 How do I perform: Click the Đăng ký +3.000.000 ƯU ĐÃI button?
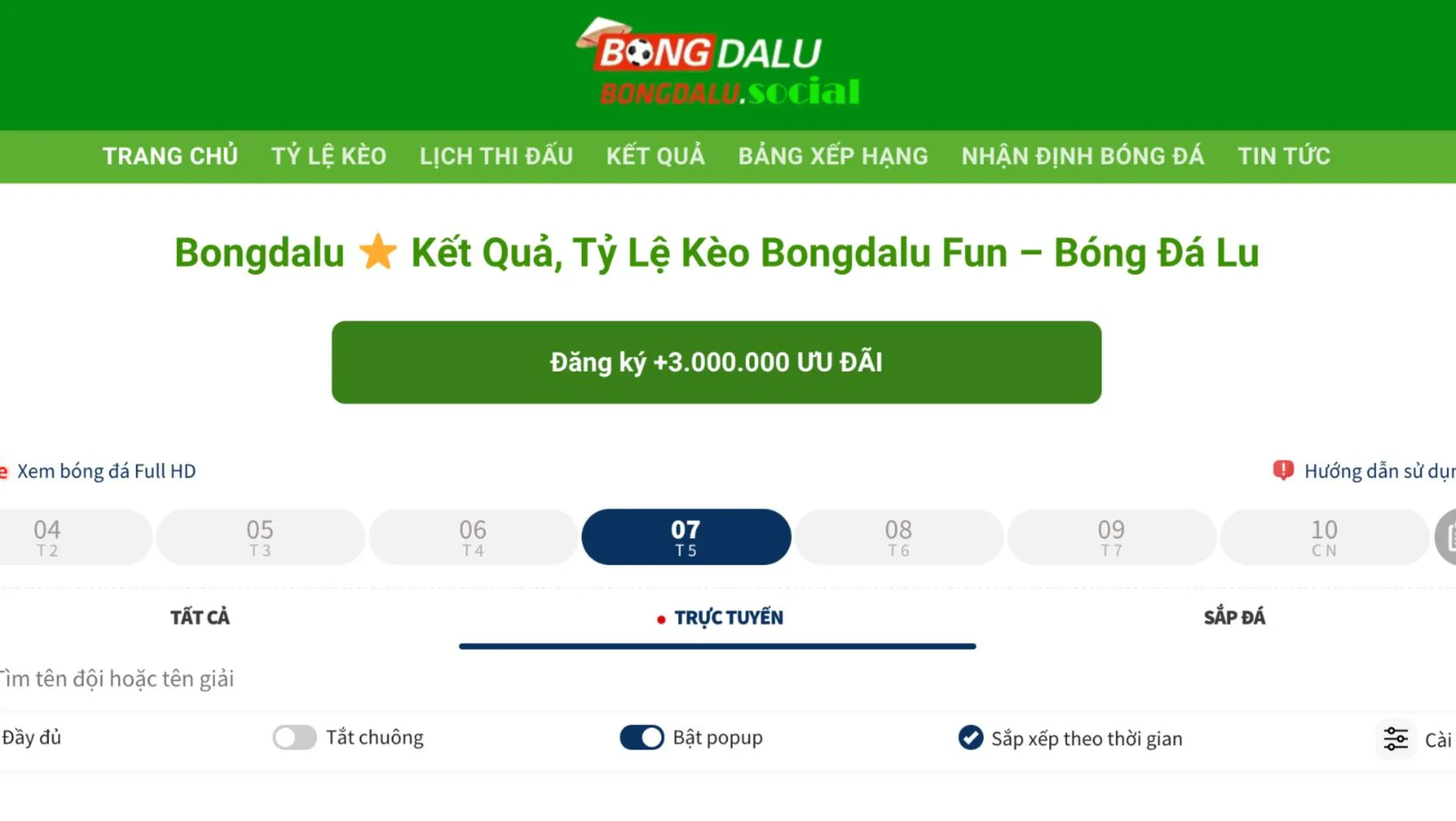click(716, 362)
